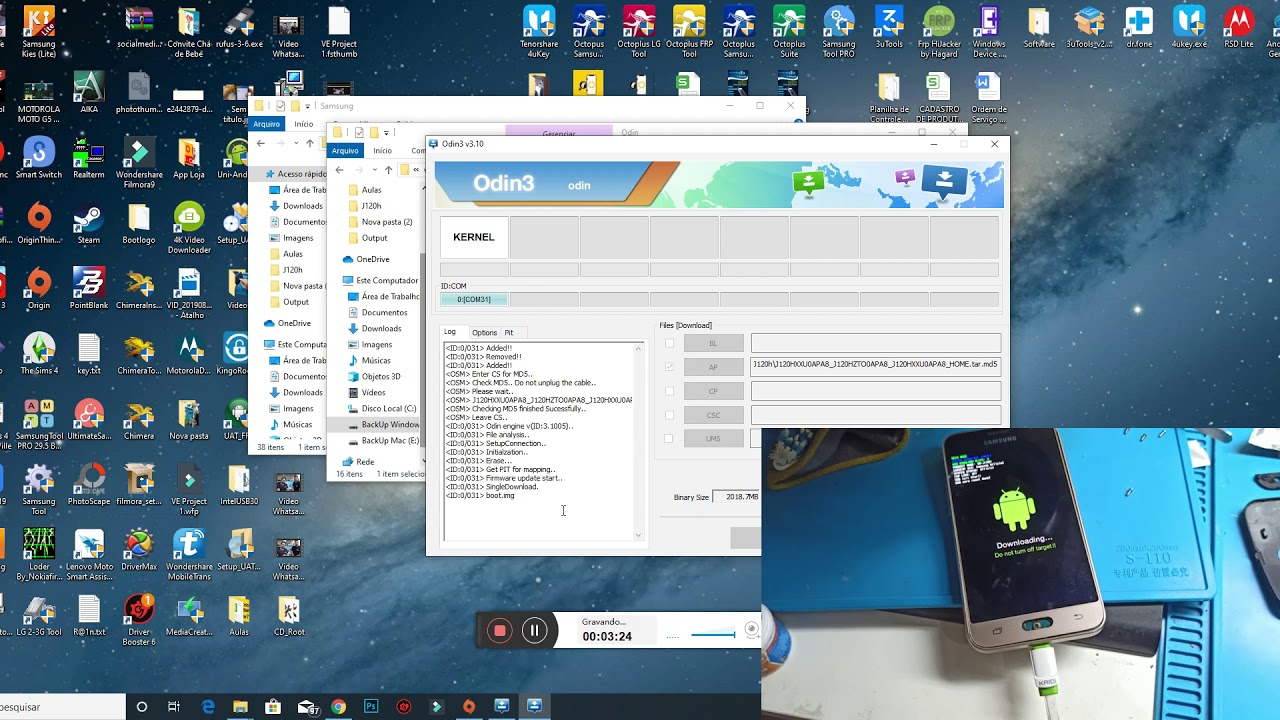Open Google Chrome from the taskbar
Viewport: 1280px width, 720px height.
coord(338,706)
